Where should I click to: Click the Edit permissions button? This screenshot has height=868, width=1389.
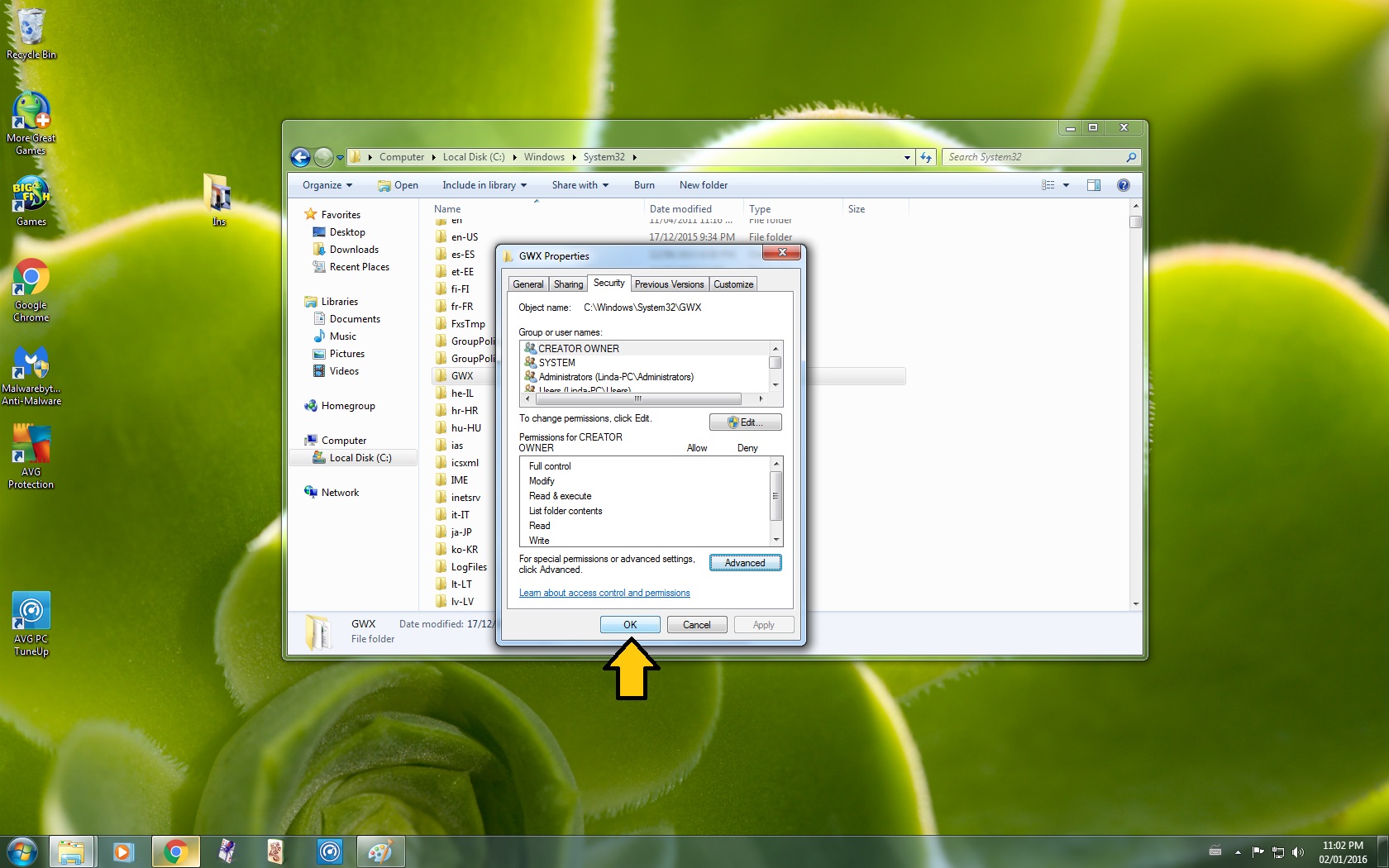745,422
